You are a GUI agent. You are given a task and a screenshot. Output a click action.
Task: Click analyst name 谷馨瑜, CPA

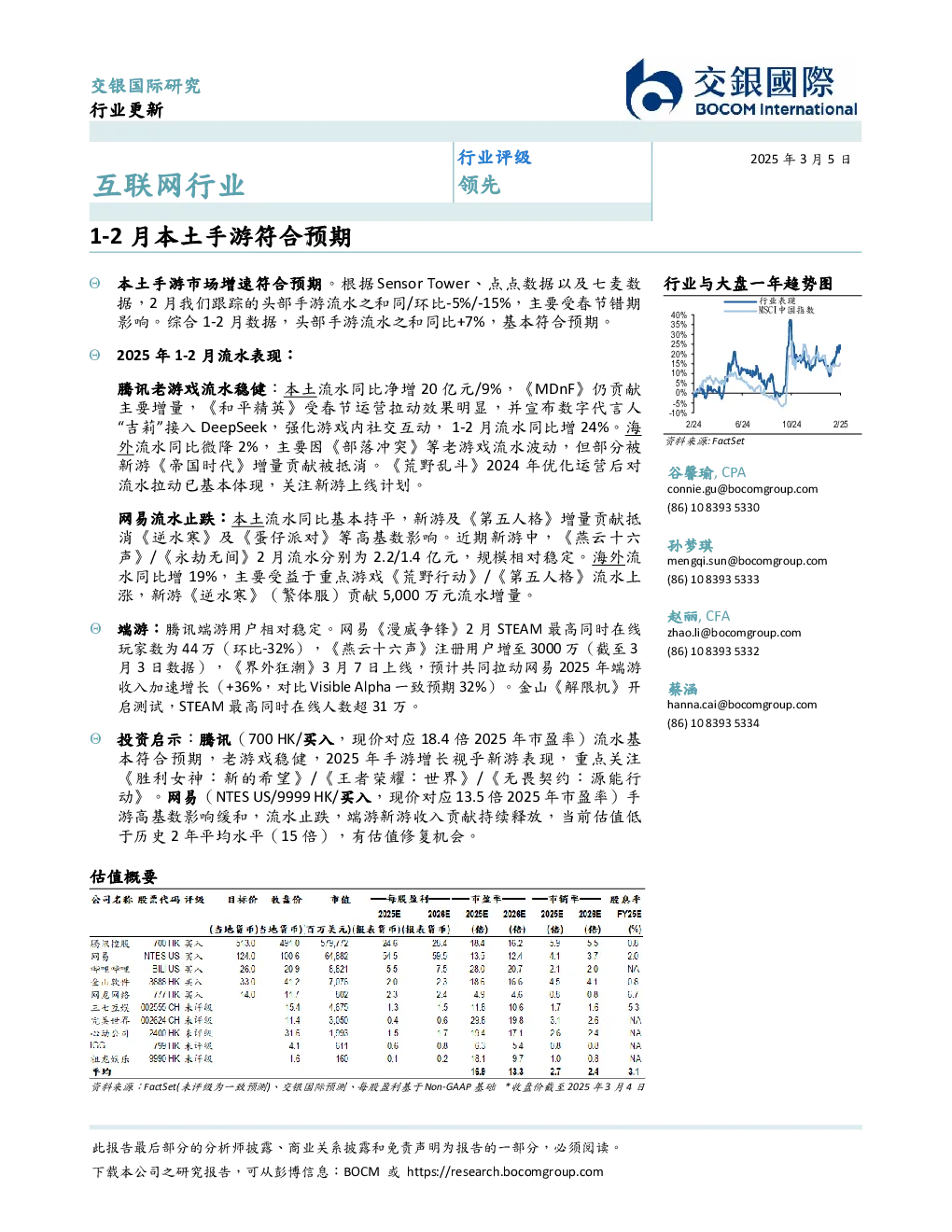point(707,472)
